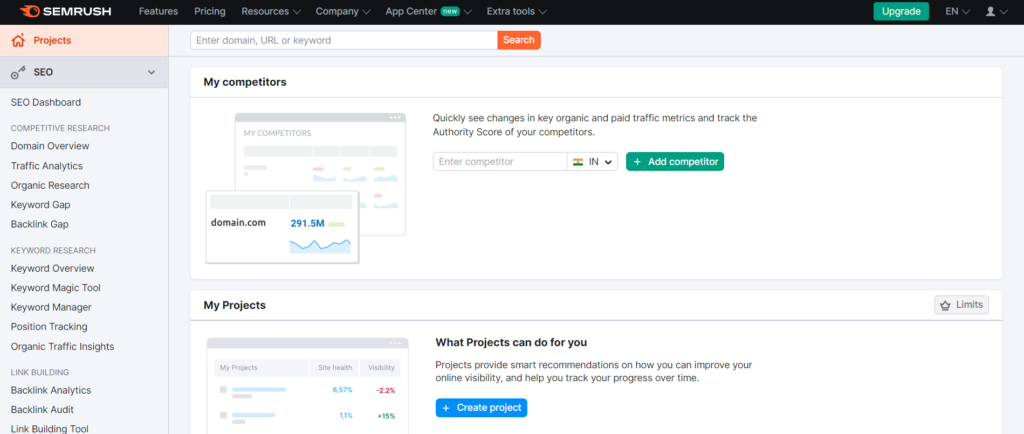The height and width of the screenshot is (434, 1024).
Task: Click the orange Search button
Action: [519, 40]
